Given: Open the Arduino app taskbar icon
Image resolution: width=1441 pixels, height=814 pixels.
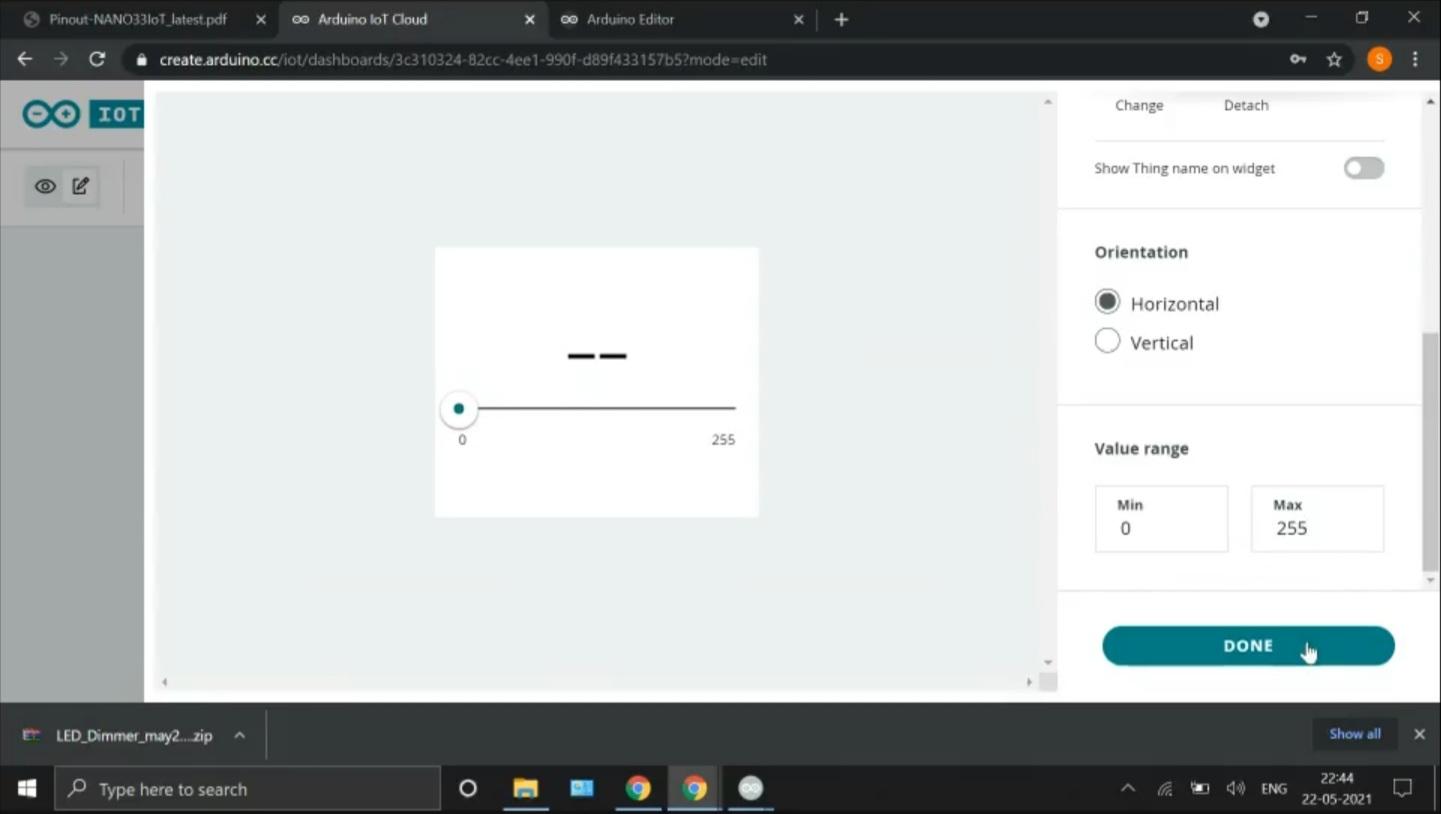Looking at the screenshot, I should click(751, 789).
